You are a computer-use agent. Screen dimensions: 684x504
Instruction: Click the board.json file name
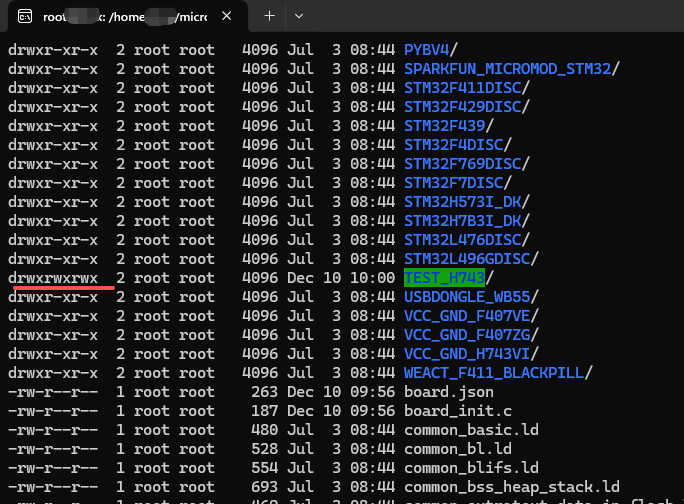(449, 392)
